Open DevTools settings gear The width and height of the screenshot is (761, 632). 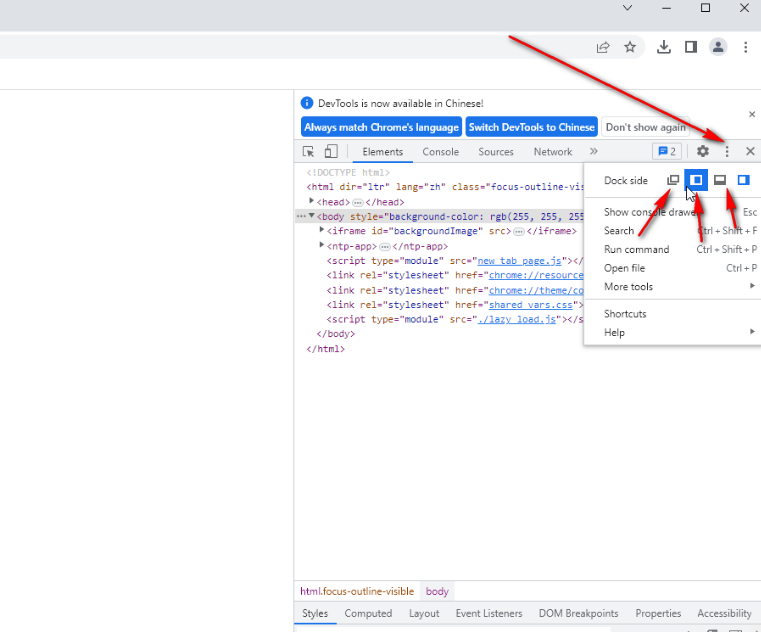[x=703, y=151]
